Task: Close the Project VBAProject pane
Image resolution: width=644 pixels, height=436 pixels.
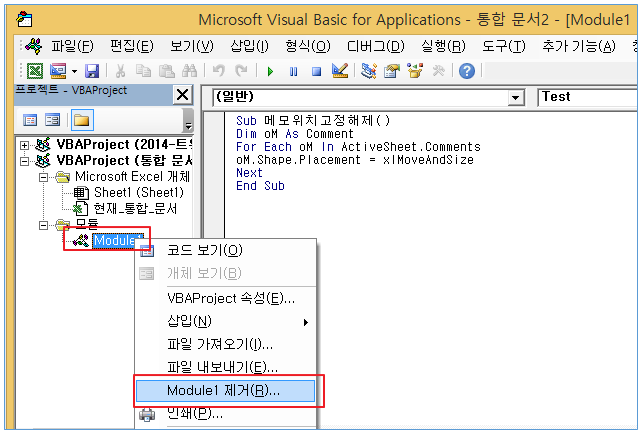Action: click(182, 95)
